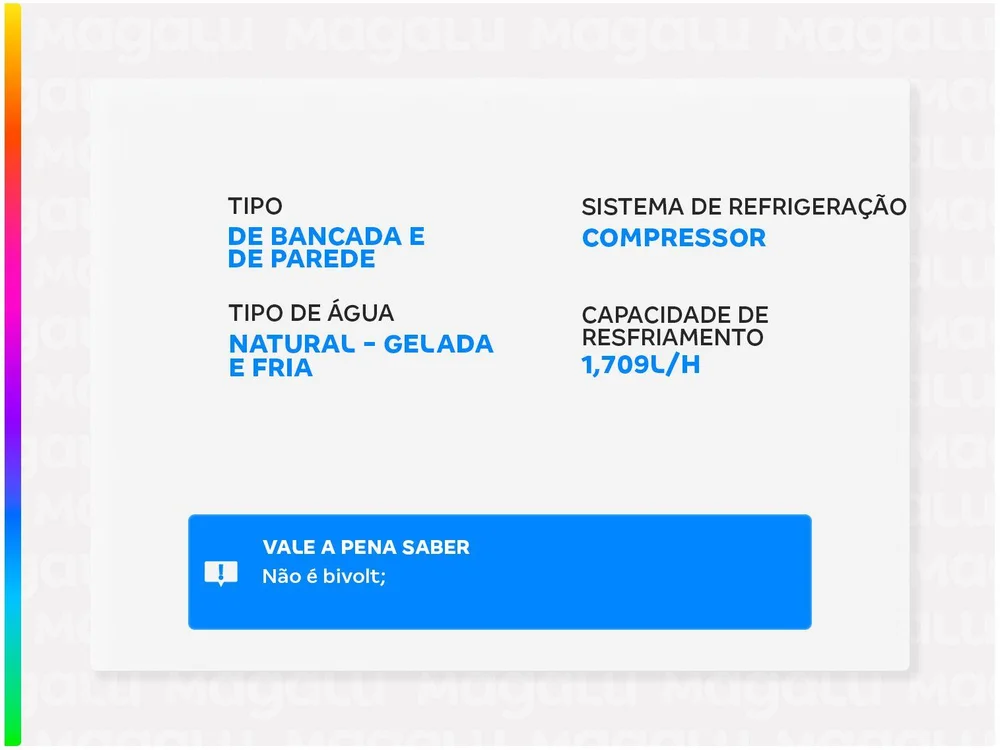Click NATURAL - GELADA E FRIA value
This screenshot has width=1000, height=750.
click(x=361, y=356)
